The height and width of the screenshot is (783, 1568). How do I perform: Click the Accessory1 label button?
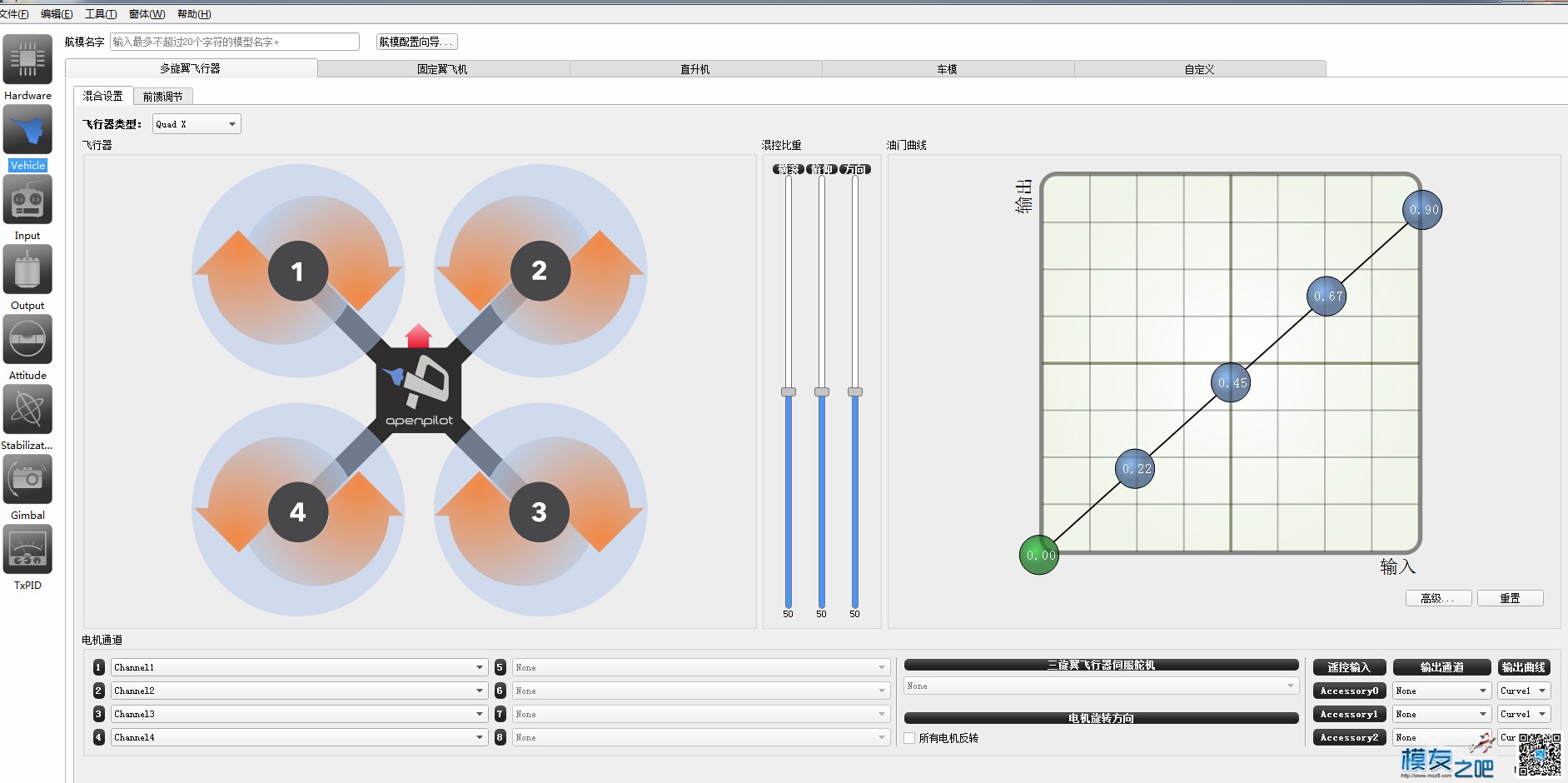(1349, 714)
